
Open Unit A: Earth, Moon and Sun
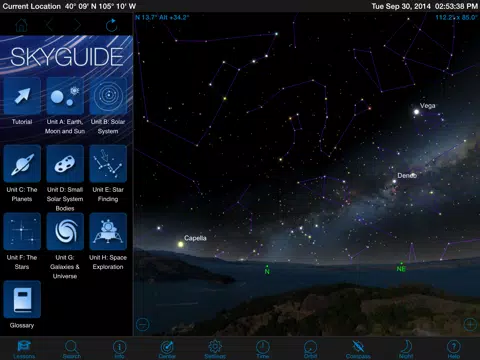click(65, 96)
